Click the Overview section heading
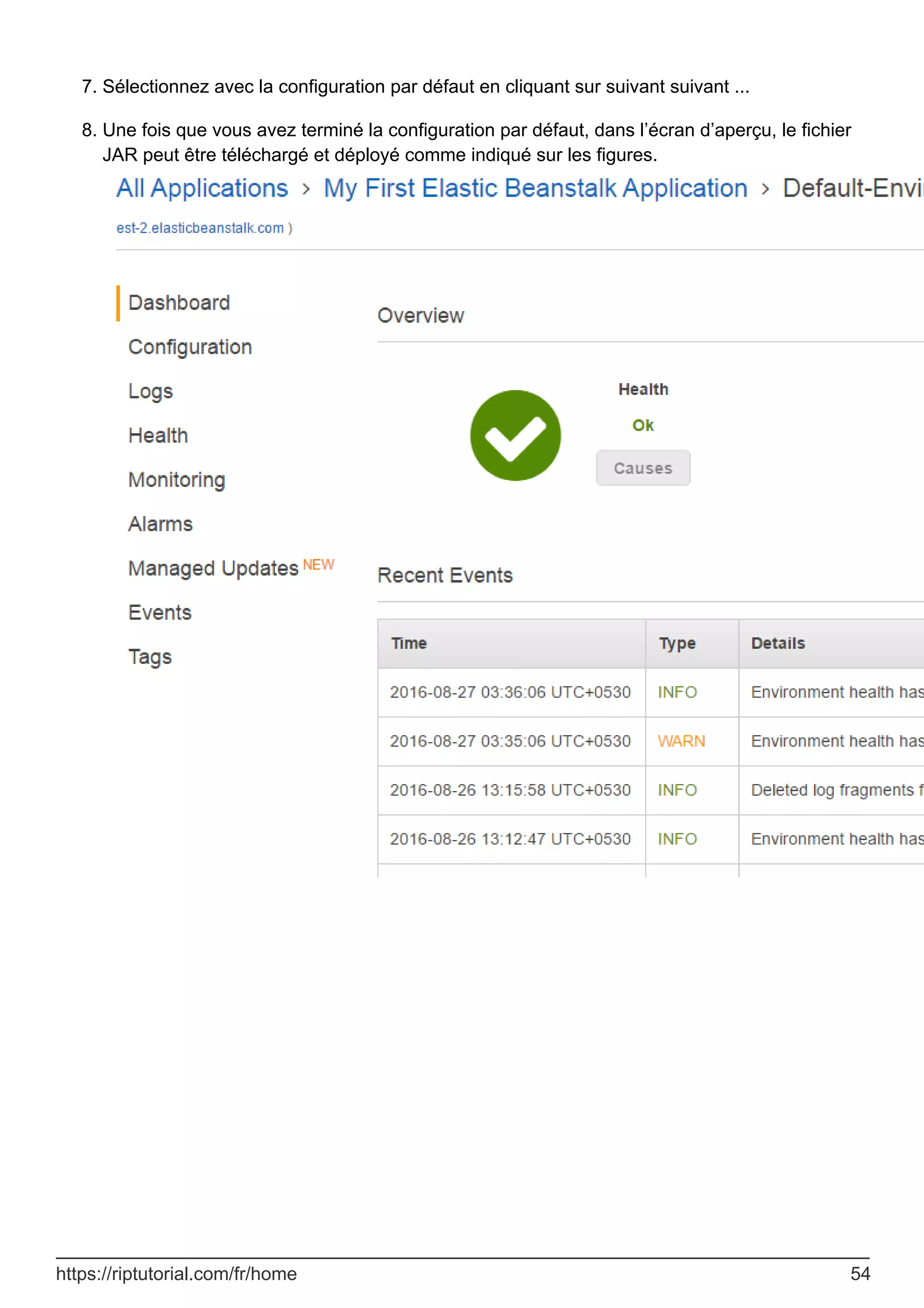The image size is (924, 1308). (421, 315)
